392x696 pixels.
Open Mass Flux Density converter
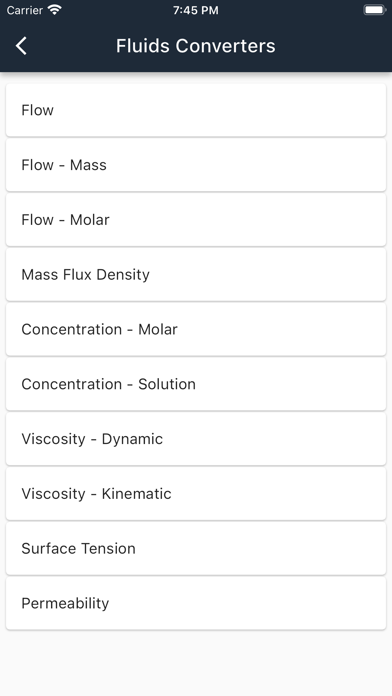(x=196, y=275)
